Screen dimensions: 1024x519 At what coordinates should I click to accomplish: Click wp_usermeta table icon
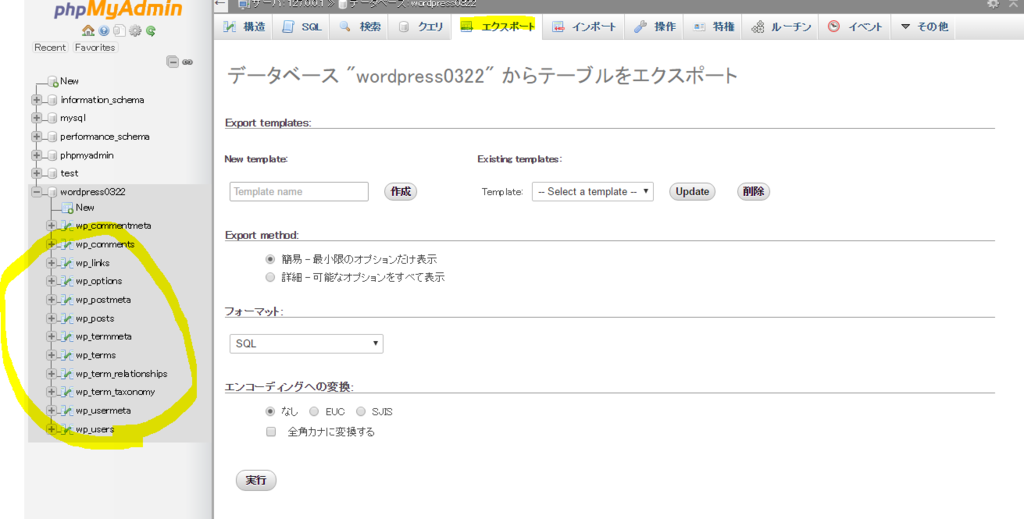pyautogui.click(x=66, y=411)
